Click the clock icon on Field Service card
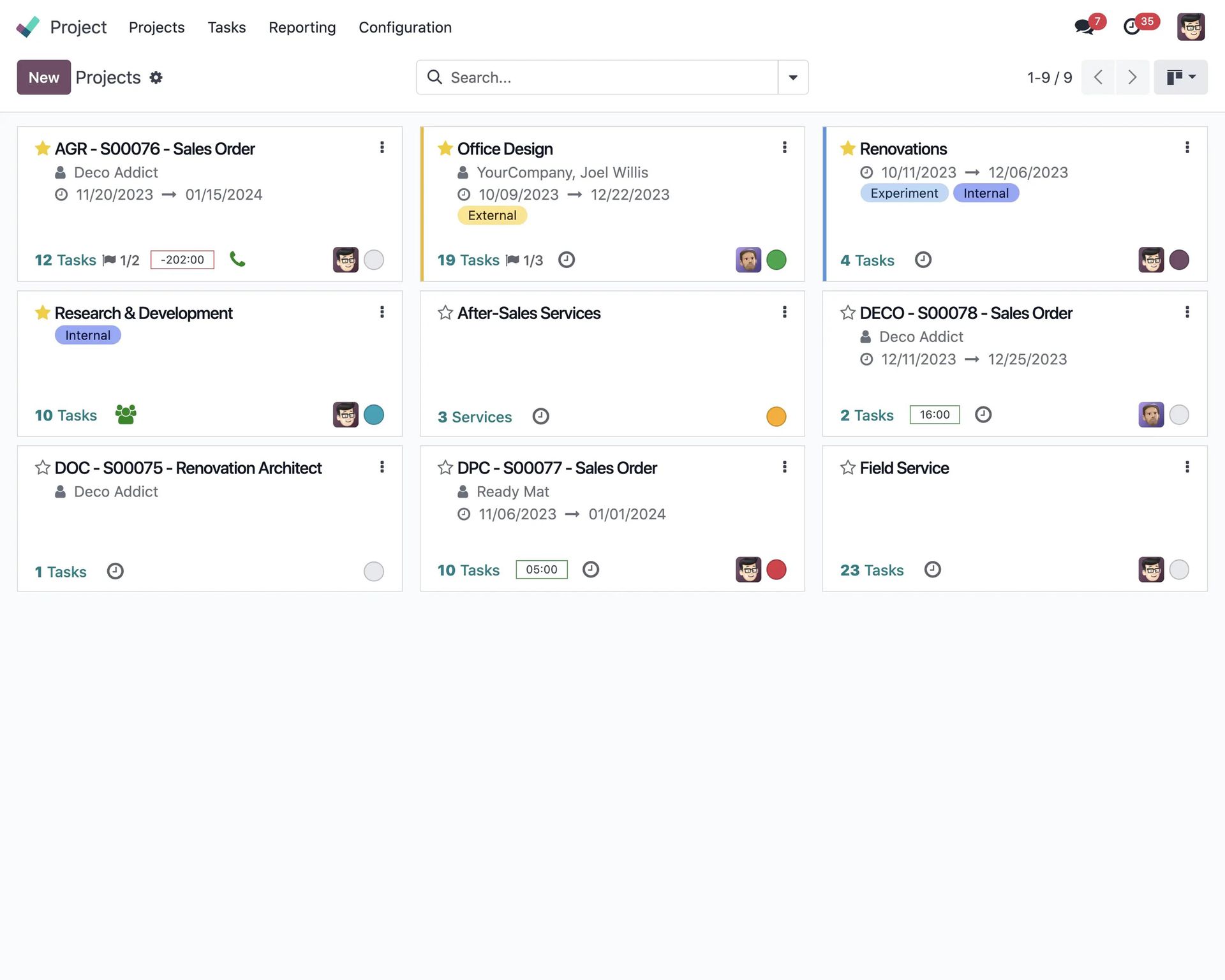Image resolution: width=1225 pixels, height=980 pixels. [932, 569]
